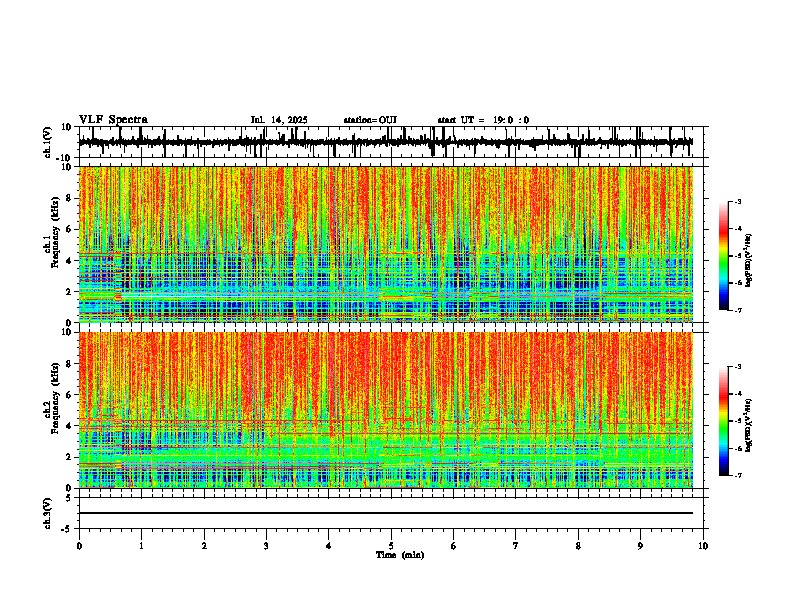The width and height of the screenshot is (792, 612).
Task: Click the "Time (min)" axis label
Action: click(400, 555)
